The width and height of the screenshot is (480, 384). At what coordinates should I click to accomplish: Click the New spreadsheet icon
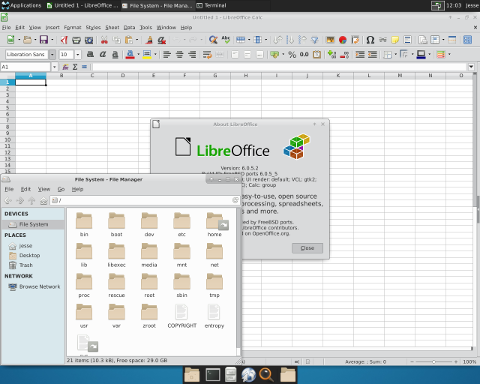point(11,40)
